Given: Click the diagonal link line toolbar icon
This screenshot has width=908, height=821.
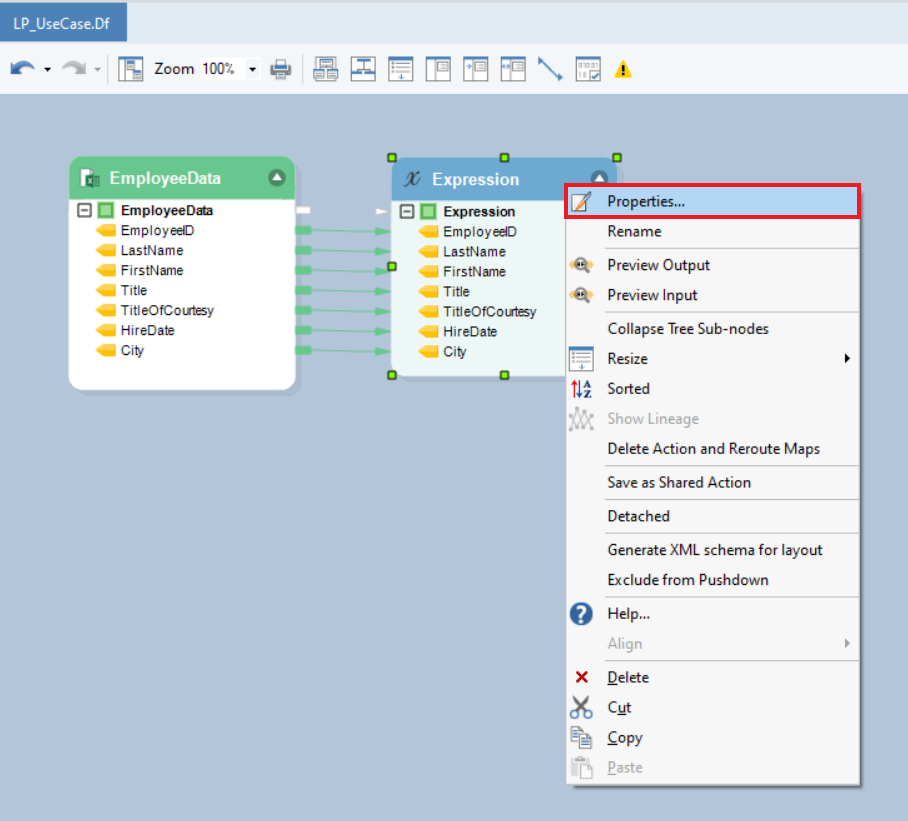Looking at the screenshot, I should click(x=550, y=69).
